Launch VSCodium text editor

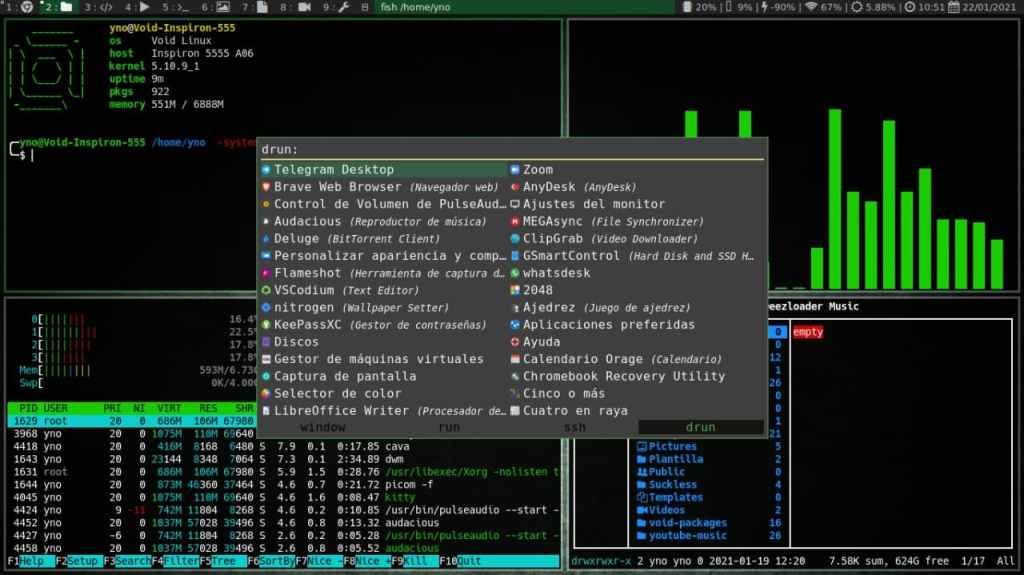[310, 290]
